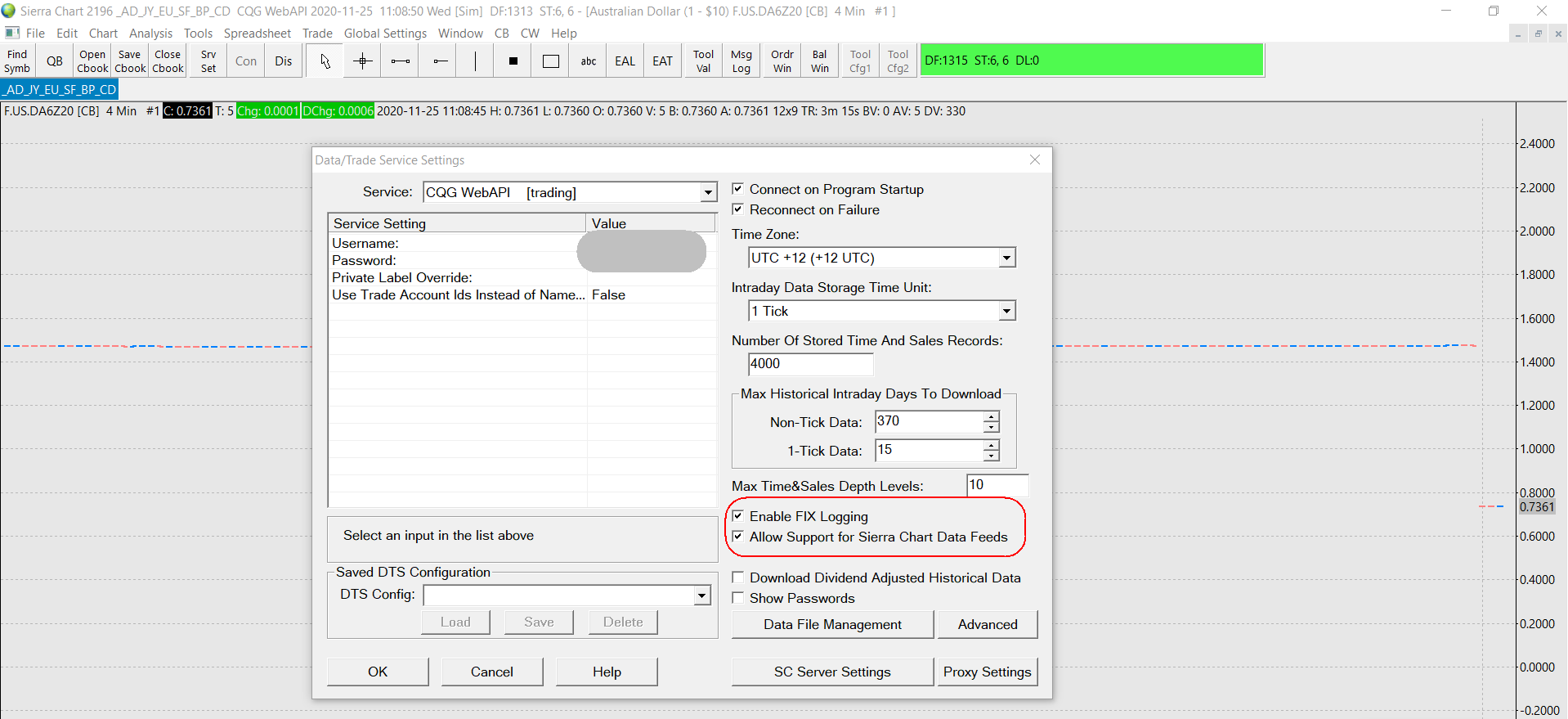Enable Download Dividend Adjusted Historical Data
Image resolution: width=1568 pixels, height=719 pixels.
click(x=737, y=577)
